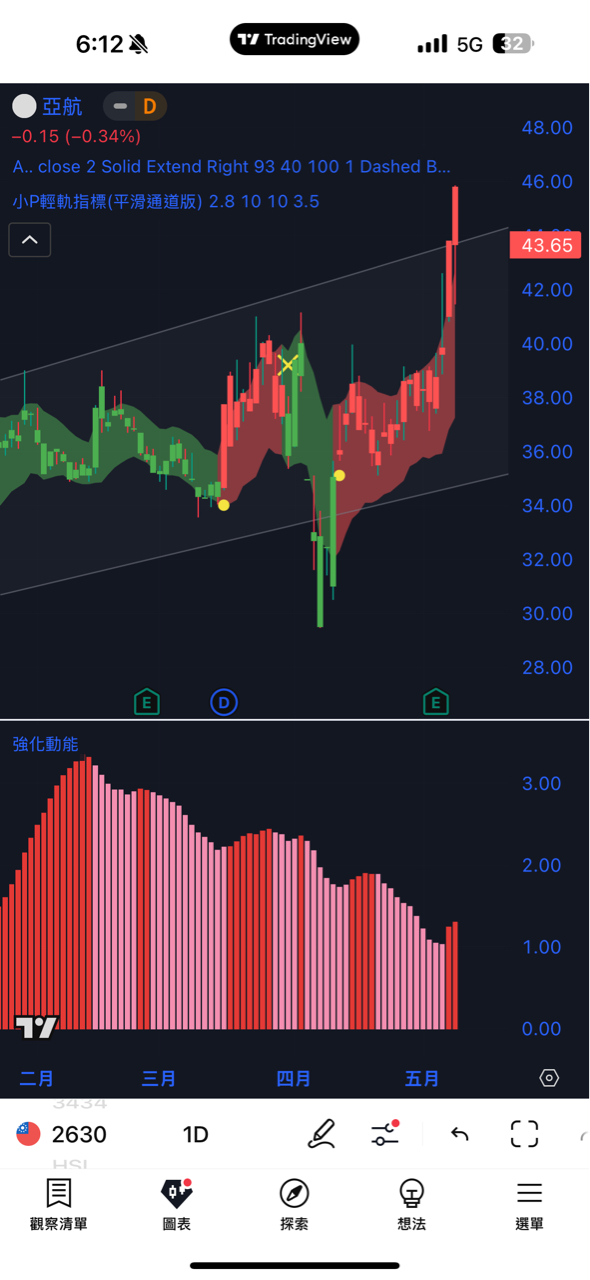Screen dimensions: 590x1280
Task: Tap the May earnings E marker
Action: (435, 703)
